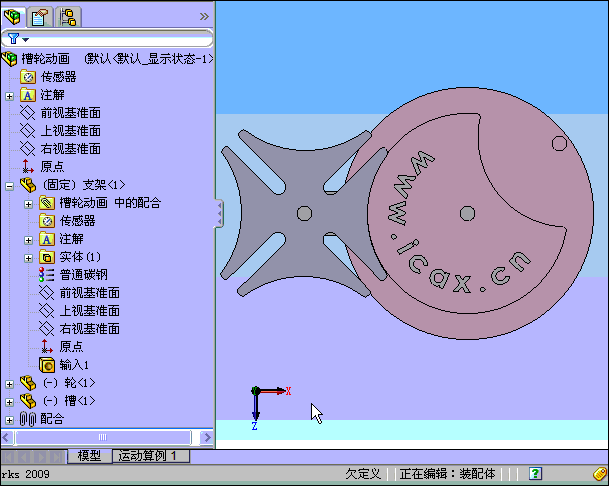Select 传感器 folder icon under 支架
The image size is (609, 486).
pyautogui.click(x=47, y=221)
